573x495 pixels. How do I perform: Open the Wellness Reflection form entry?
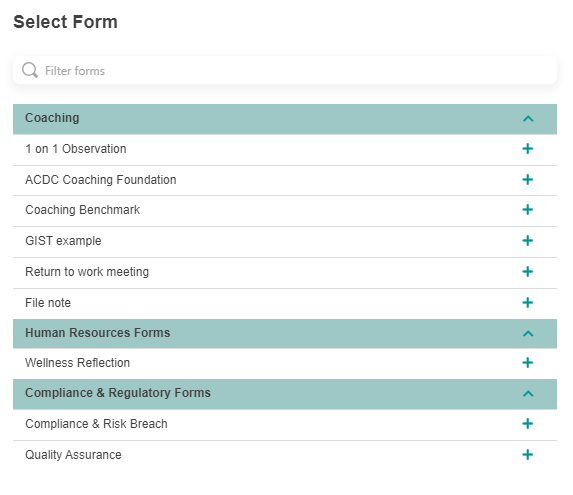[285, 363]
